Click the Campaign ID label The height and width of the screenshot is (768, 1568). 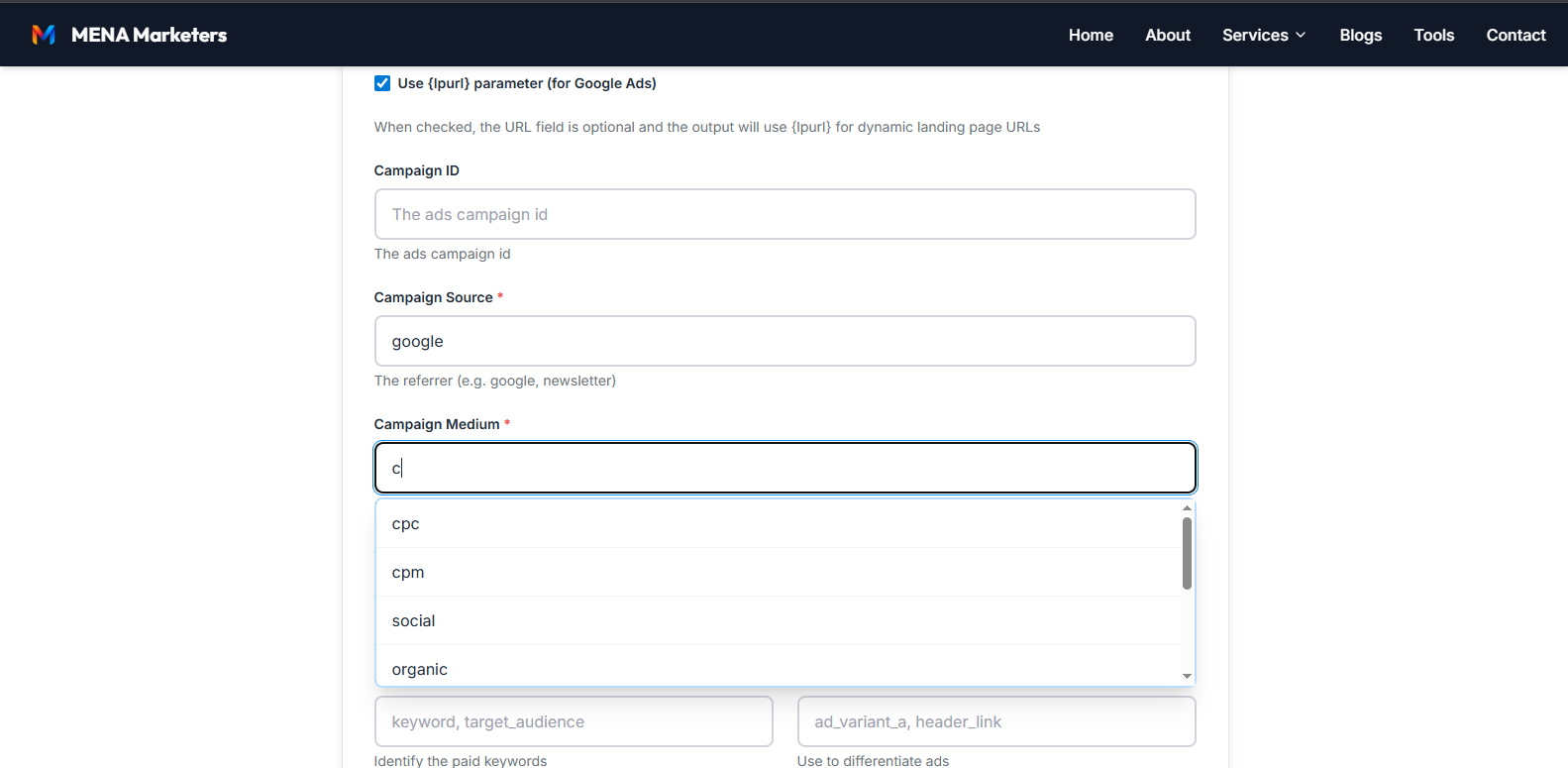pos(417,170)
